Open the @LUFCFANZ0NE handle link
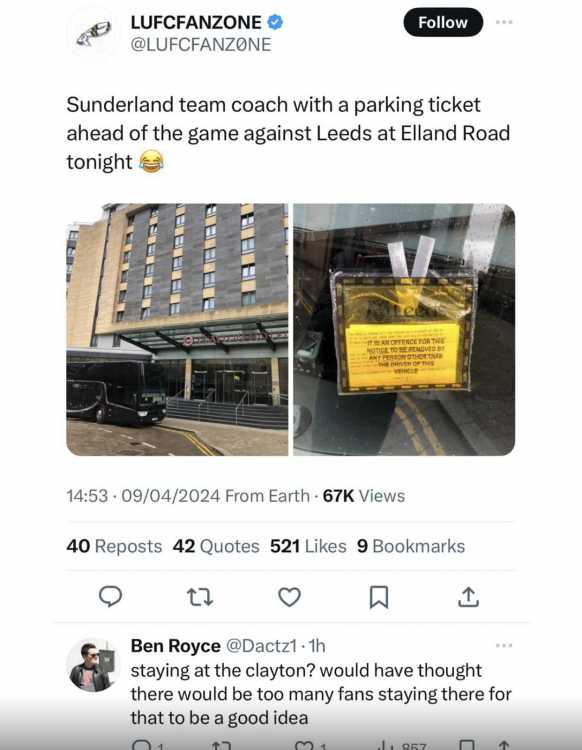 (200, 44)
